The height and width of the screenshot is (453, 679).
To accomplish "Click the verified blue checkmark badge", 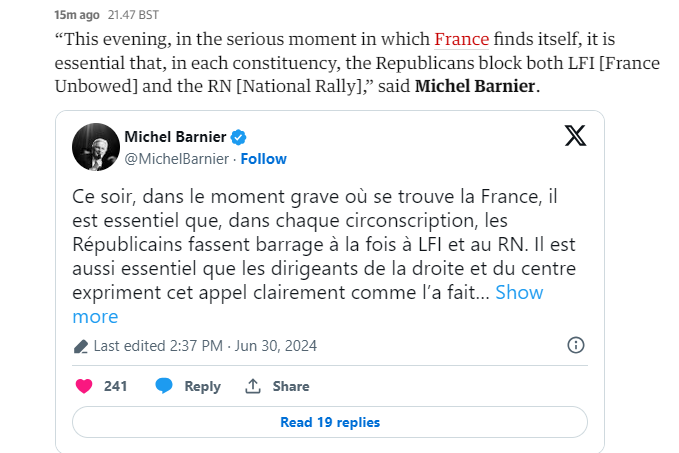I will coord(238,137).
